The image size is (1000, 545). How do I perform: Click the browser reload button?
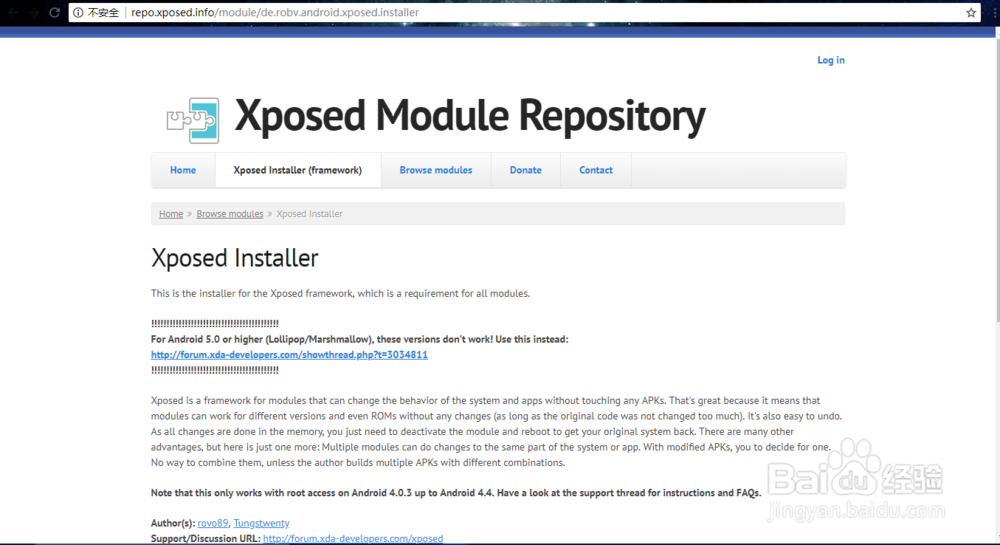click(x=55, y=12)
